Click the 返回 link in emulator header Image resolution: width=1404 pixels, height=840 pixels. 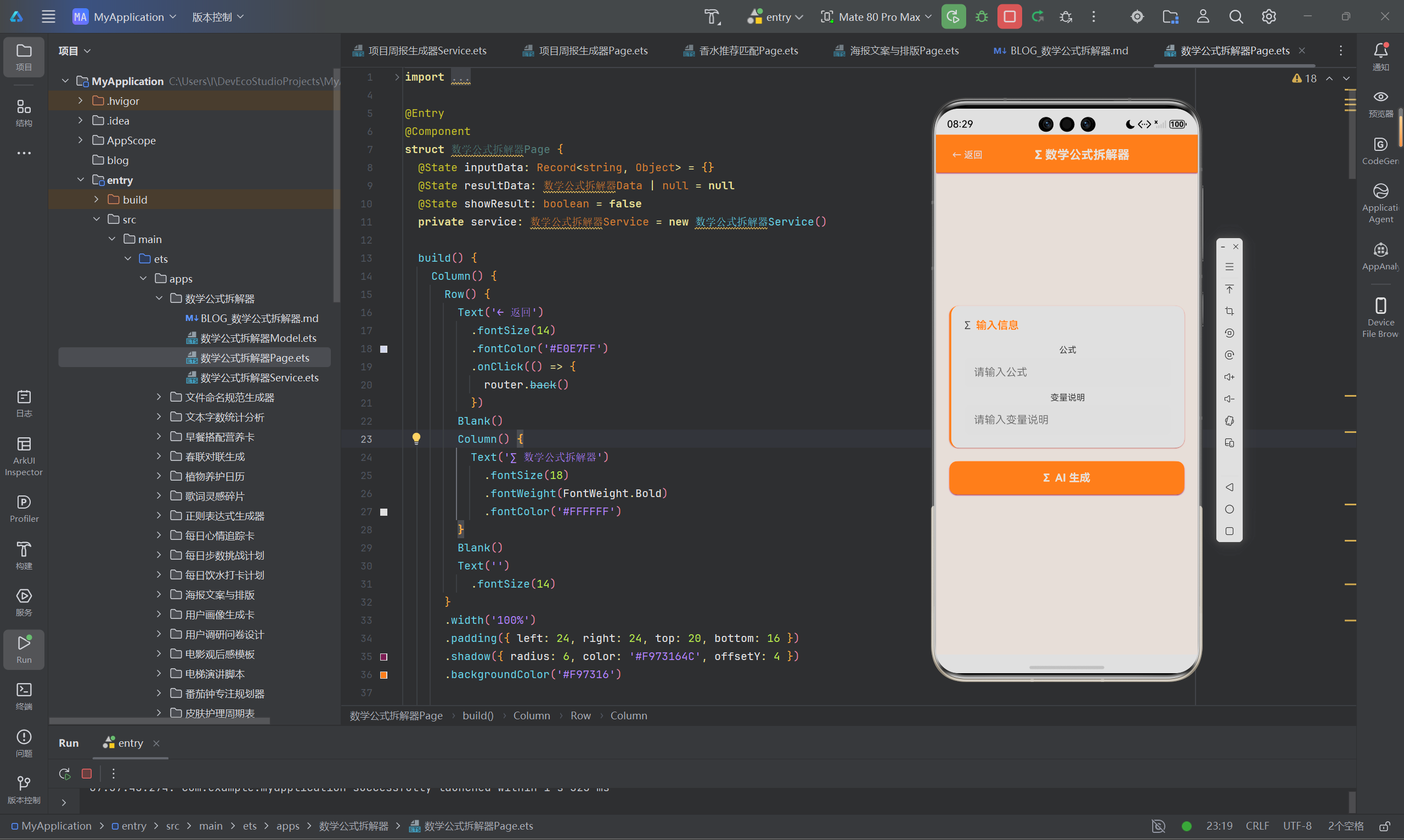click(x=967, y=155)
